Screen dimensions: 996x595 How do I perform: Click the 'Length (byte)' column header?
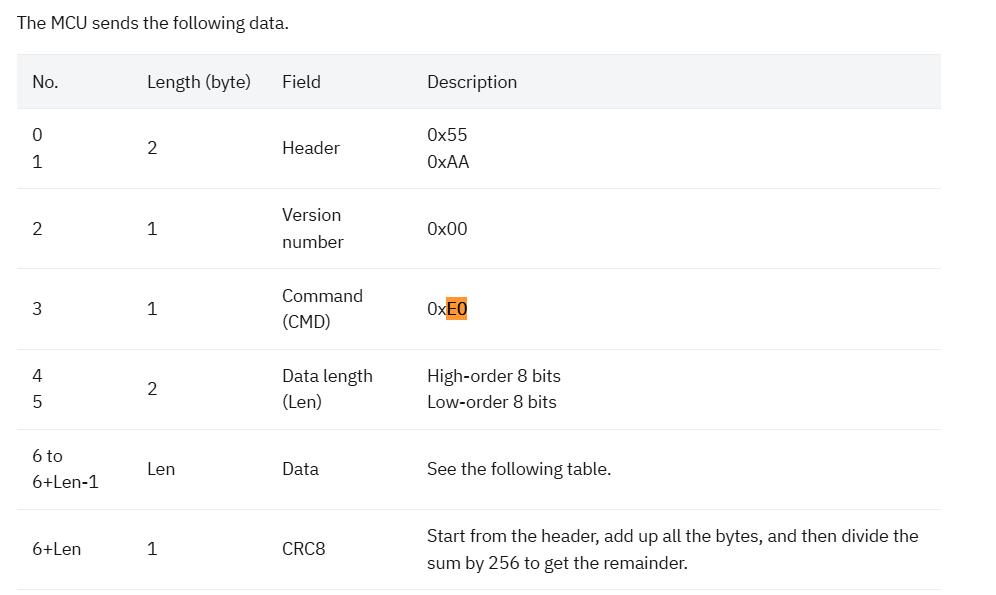coord(199,82)
